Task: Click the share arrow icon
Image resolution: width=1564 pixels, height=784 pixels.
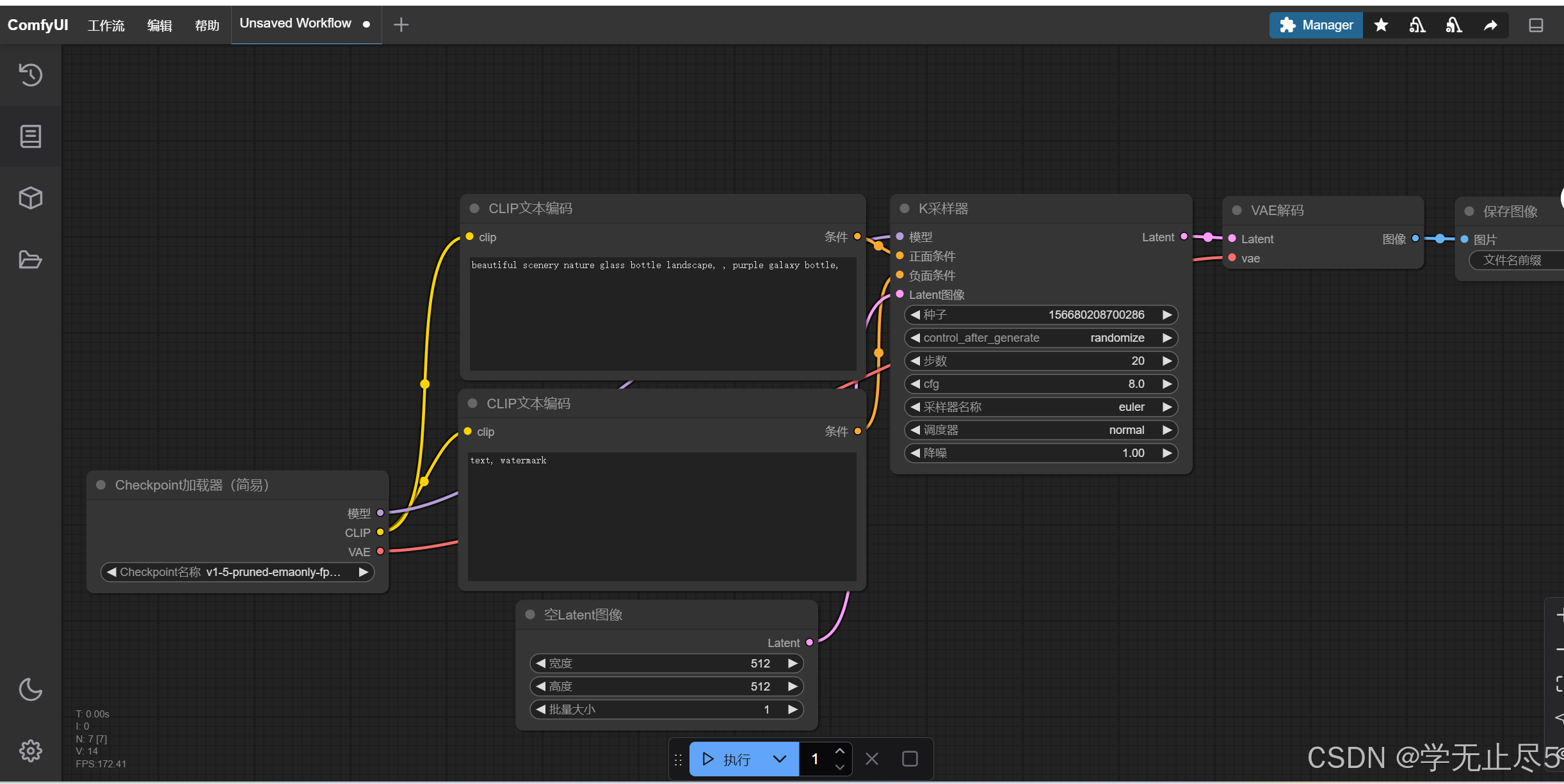Action: (x=1490, y=25)
